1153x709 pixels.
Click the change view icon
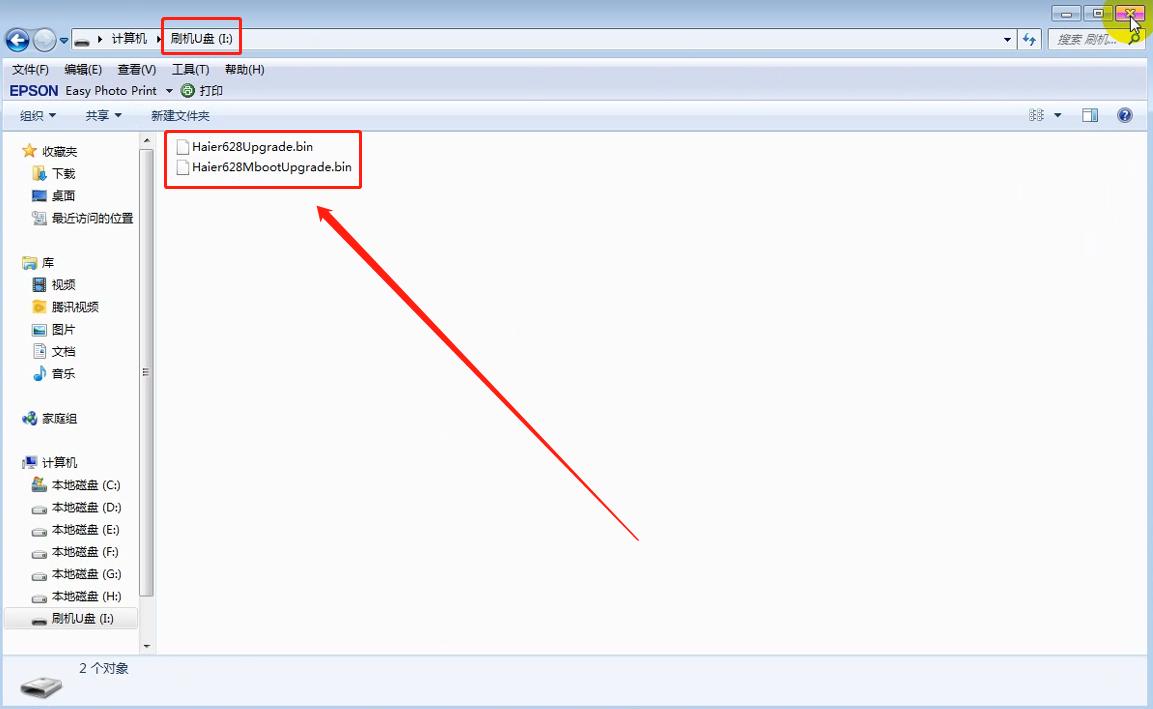click(1036, 115)
